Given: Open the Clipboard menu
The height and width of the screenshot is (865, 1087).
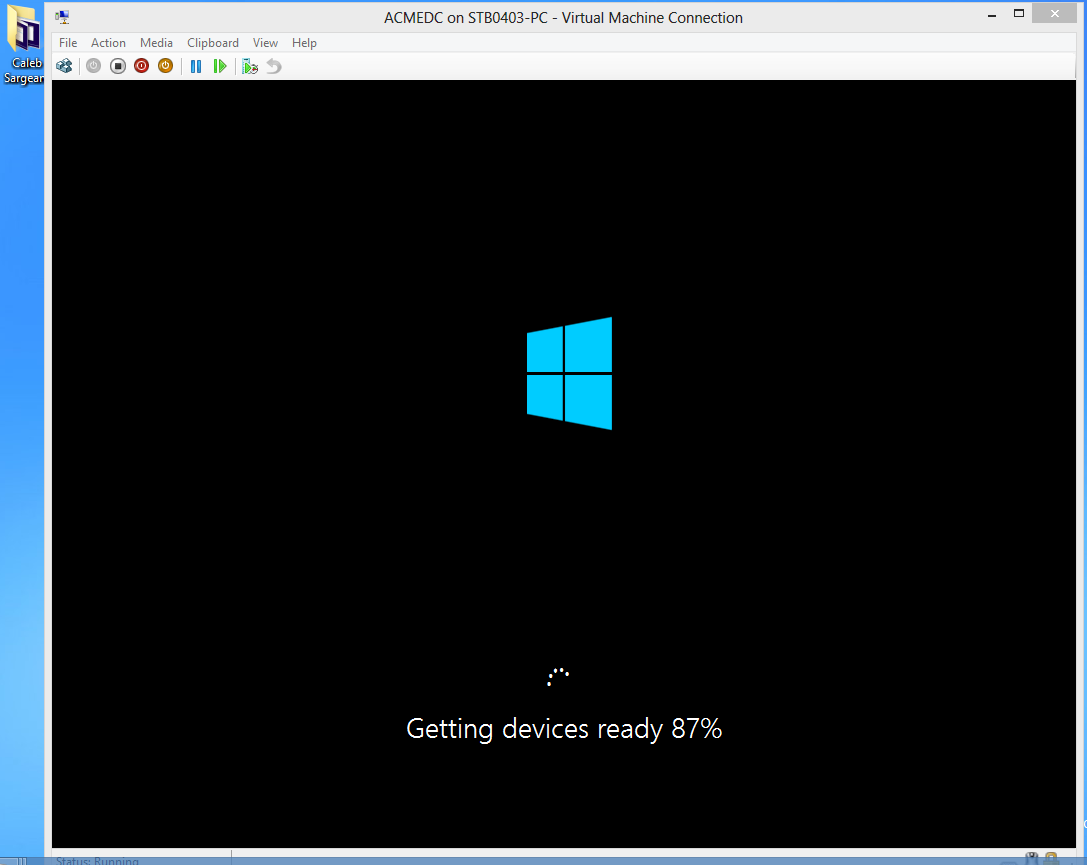Looking at the screenshot, I should click(x=213, y=43).
